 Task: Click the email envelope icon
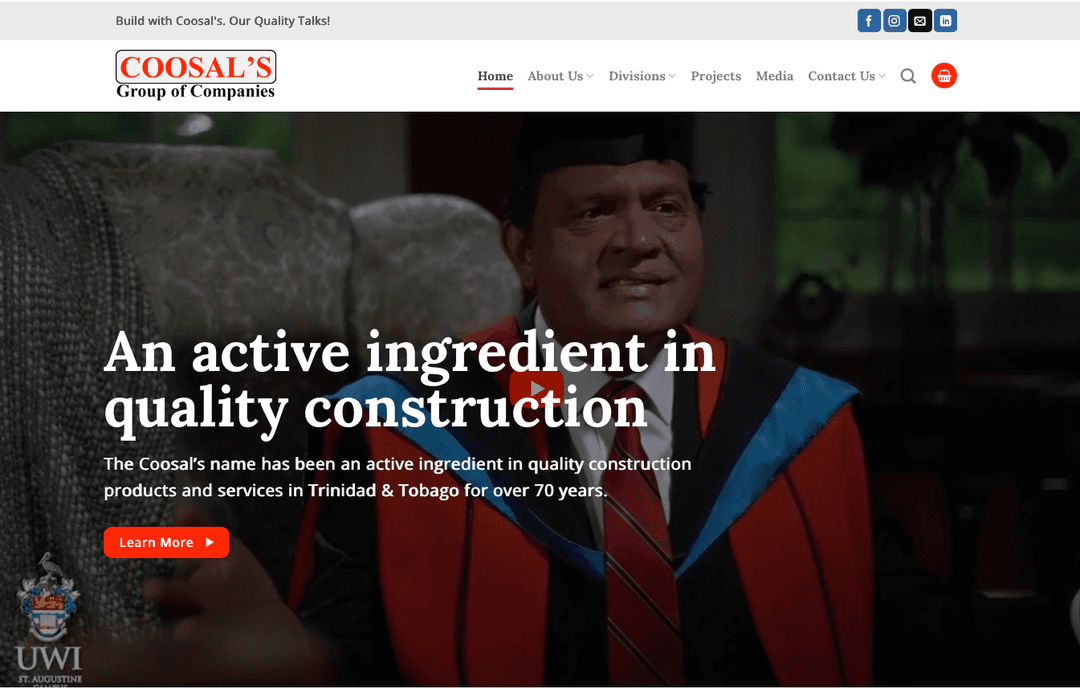click(x=920, y=21)
